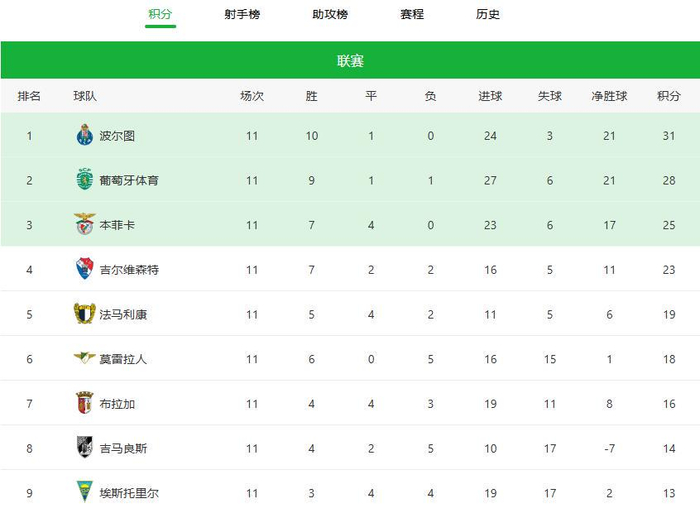700x513 pixels.
Task: Click the green 联赛 header bar
Action: click(x=350, y=60)
